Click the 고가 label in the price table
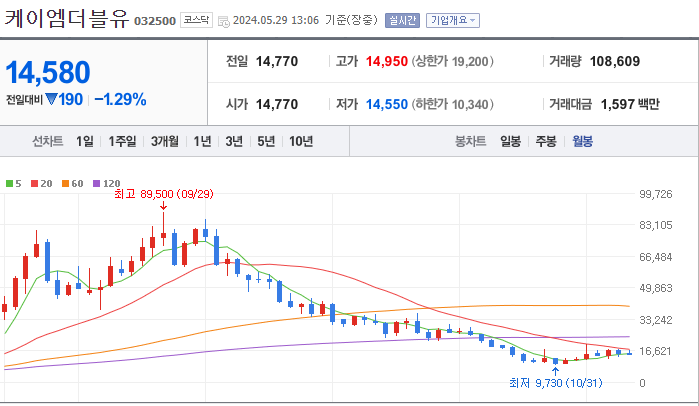 pos(347,62)
